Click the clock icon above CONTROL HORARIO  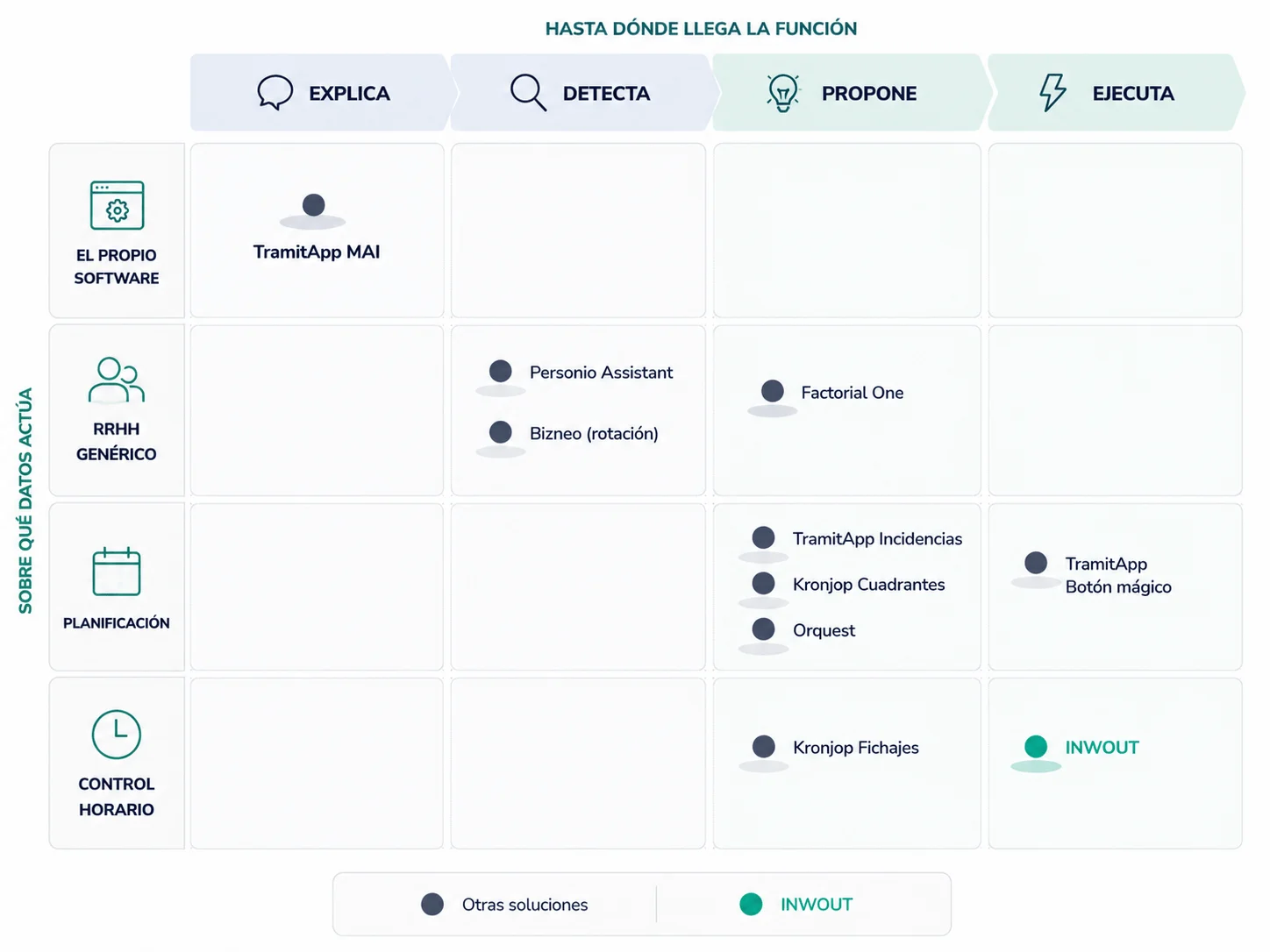tap(117, 735)
